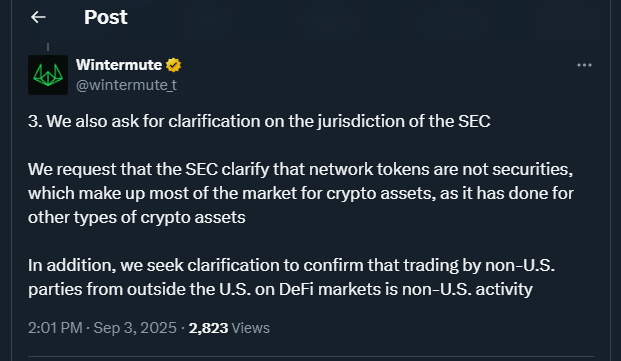This screenshot has width=621, height=361.
Task: Open the Wintermute green logo avatar
Action: click(48, 75)
